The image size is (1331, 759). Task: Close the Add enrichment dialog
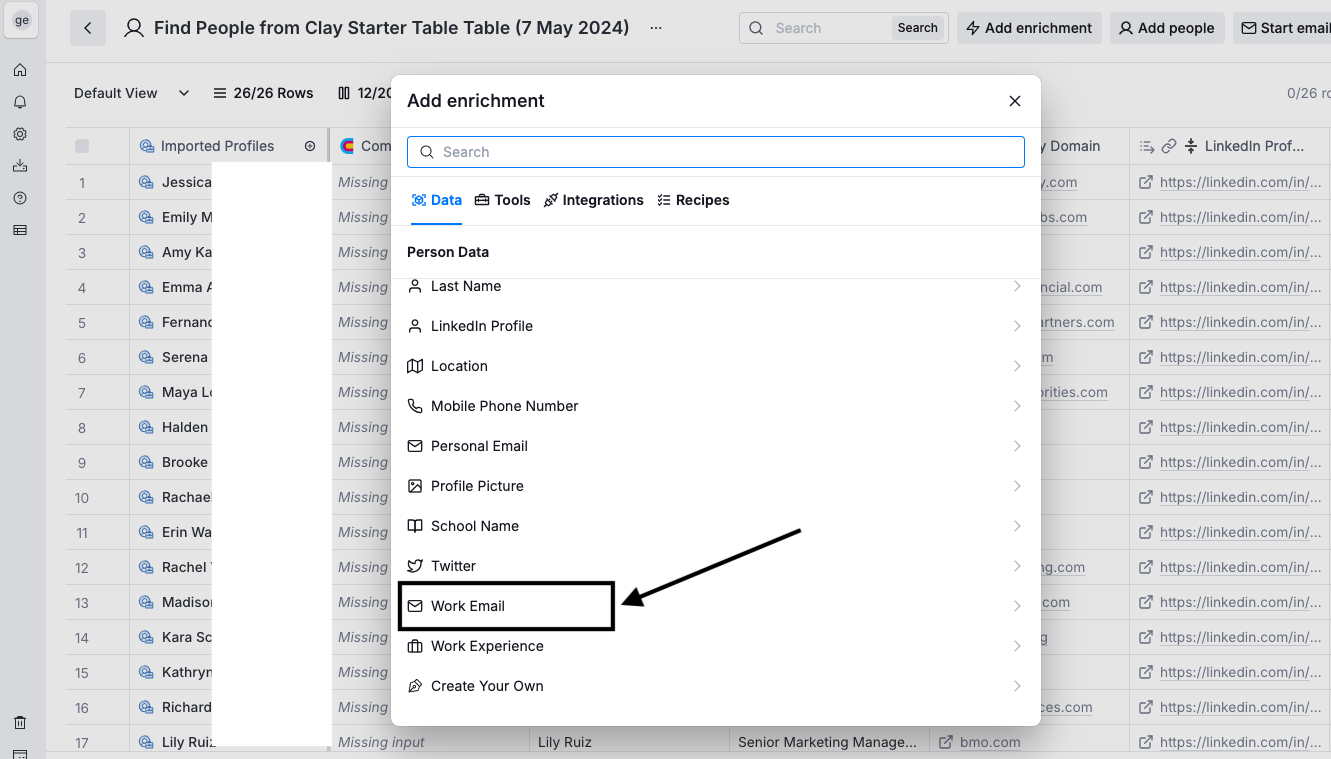tap(1014, 101)
